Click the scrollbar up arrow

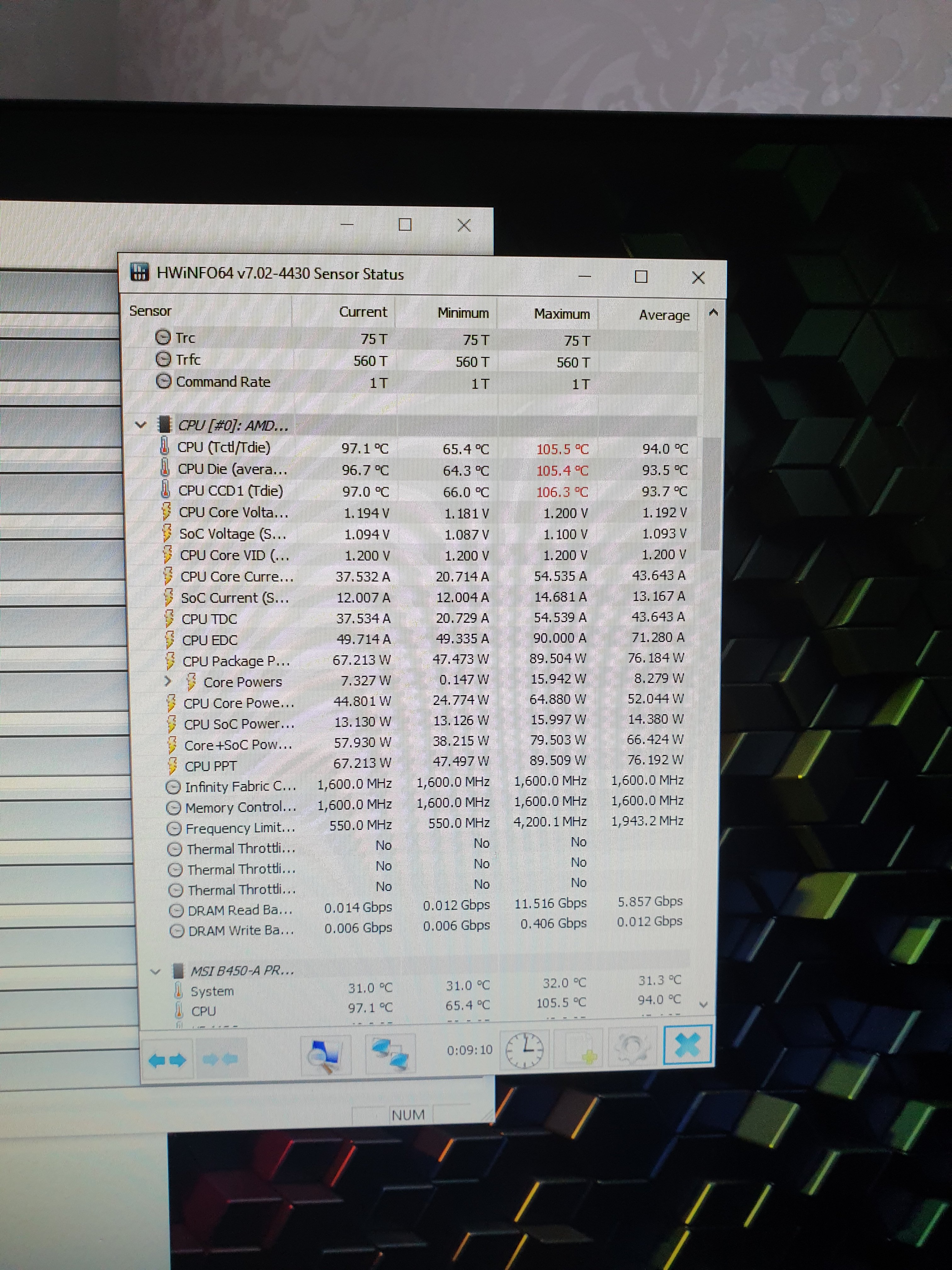(x=713, y=313)
